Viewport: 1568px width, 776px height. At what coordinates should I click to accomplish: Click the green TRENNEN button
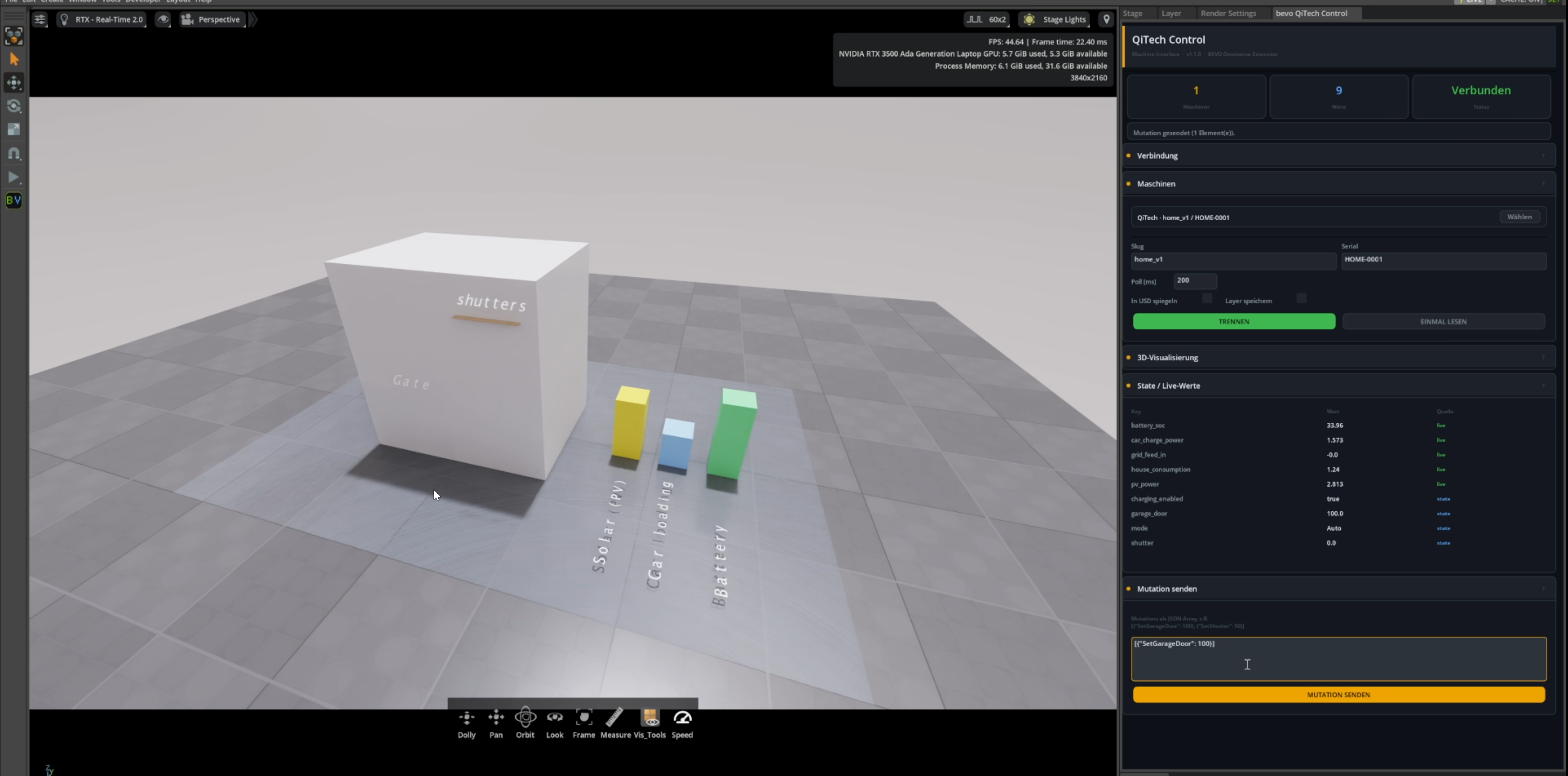1234,322
